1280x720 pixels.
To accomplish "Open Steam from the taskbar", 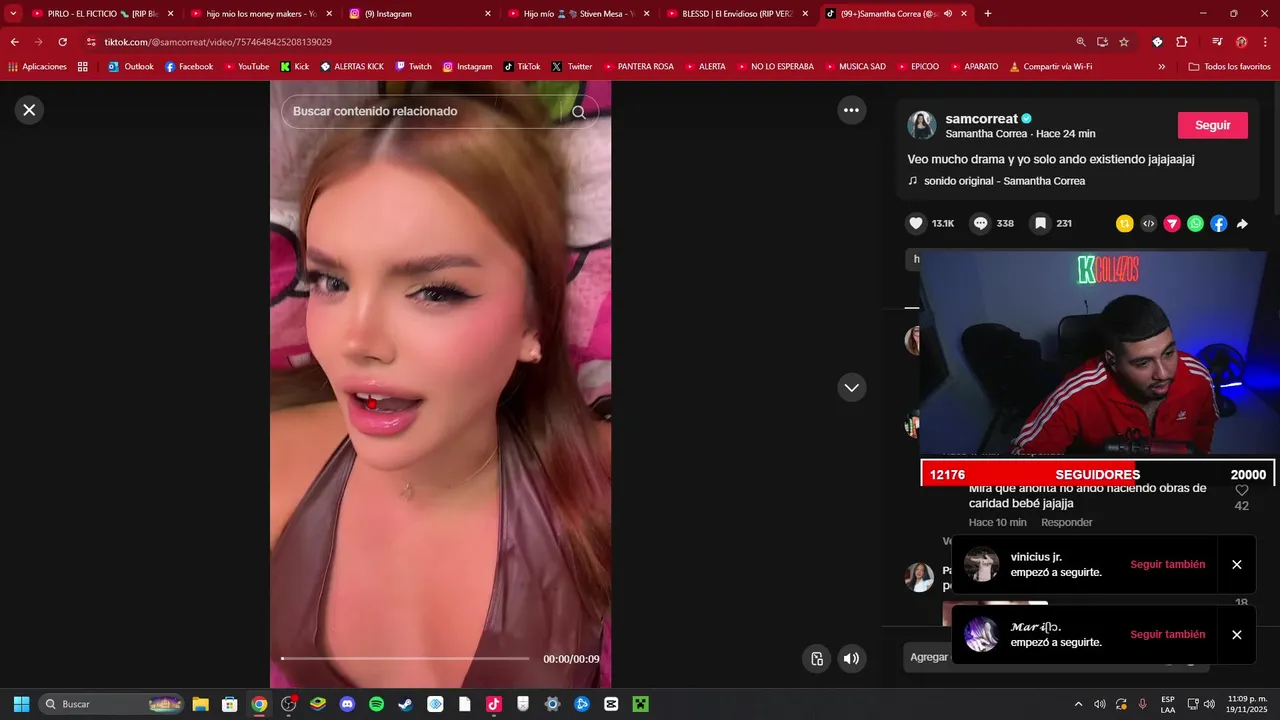I will point(405,704).
